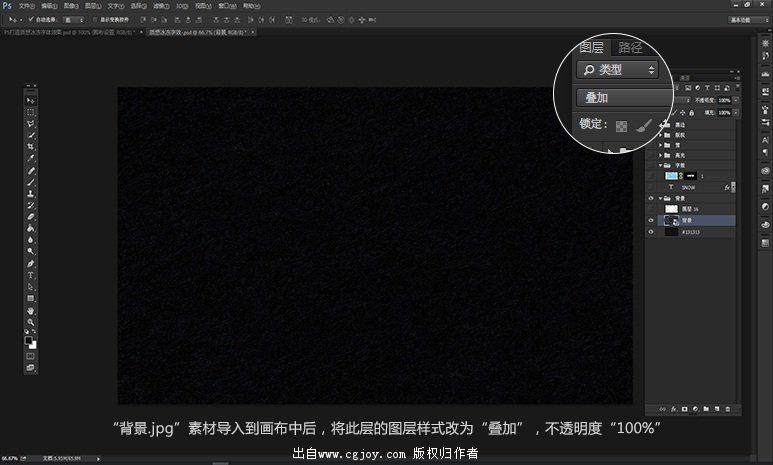Open the status bar info arrow menu
The height and width of the screenshot is (465, 773).
98,459
